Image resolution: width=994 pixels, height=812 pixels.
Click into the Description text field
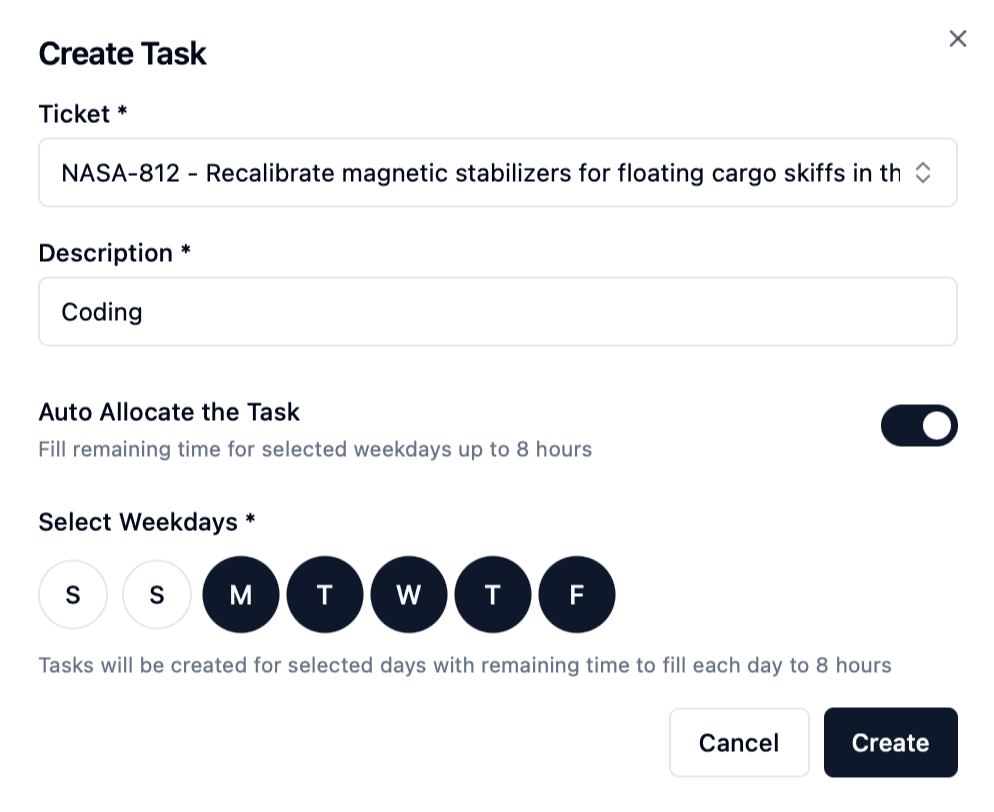(x=497, y=311)
